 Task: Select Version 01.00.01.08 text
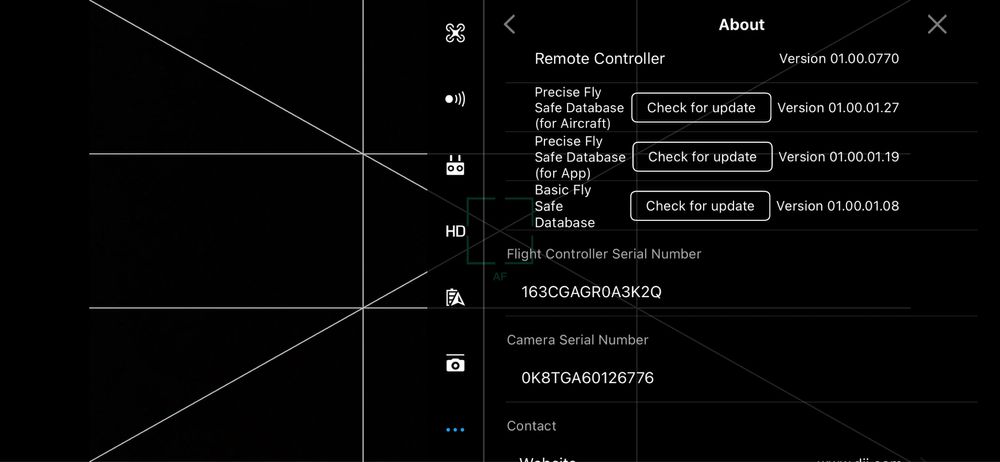coord(837,206)
